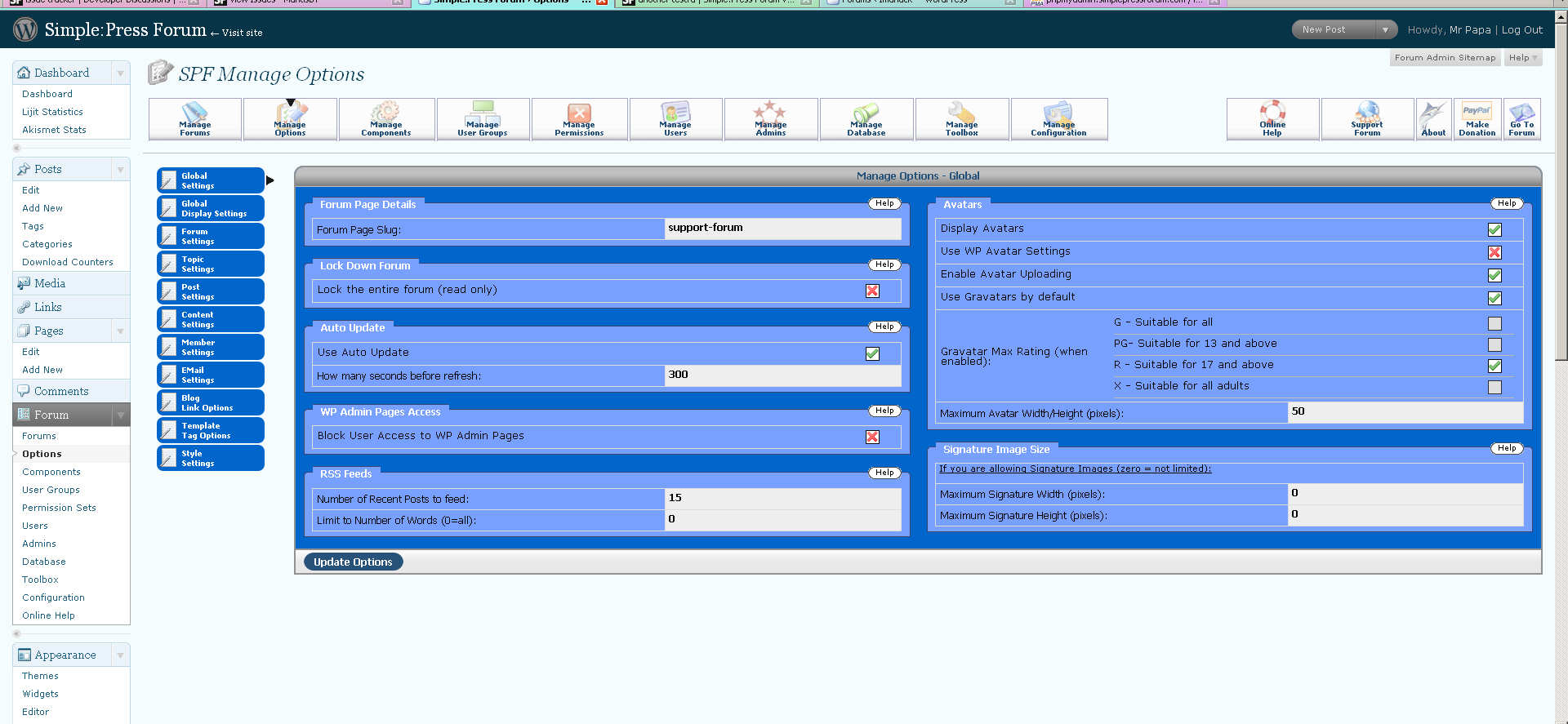This screenshot has width=1568, height=724.
Task: Open the Manage Toolbox toolbar icon
Action: [962, 119]
